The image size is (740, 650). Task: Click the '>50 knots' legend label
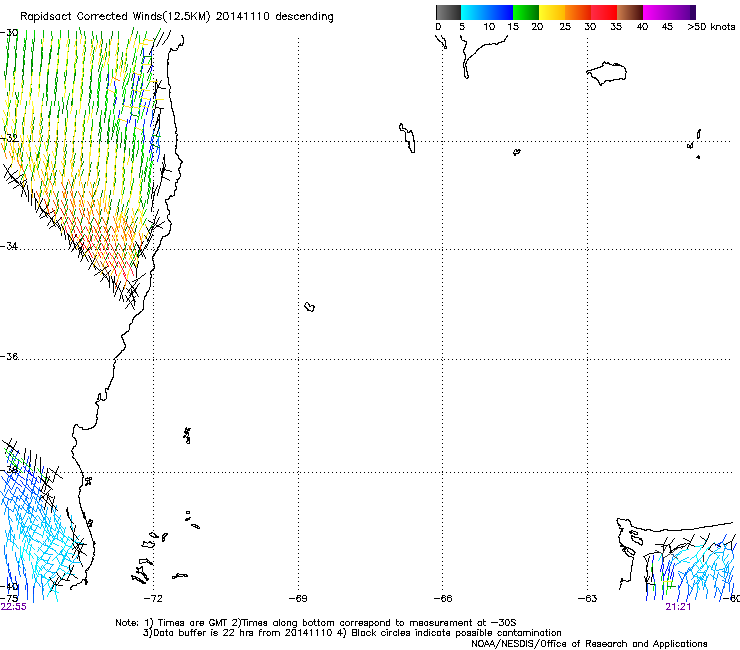pyautogui.click(x=711, y=27)
